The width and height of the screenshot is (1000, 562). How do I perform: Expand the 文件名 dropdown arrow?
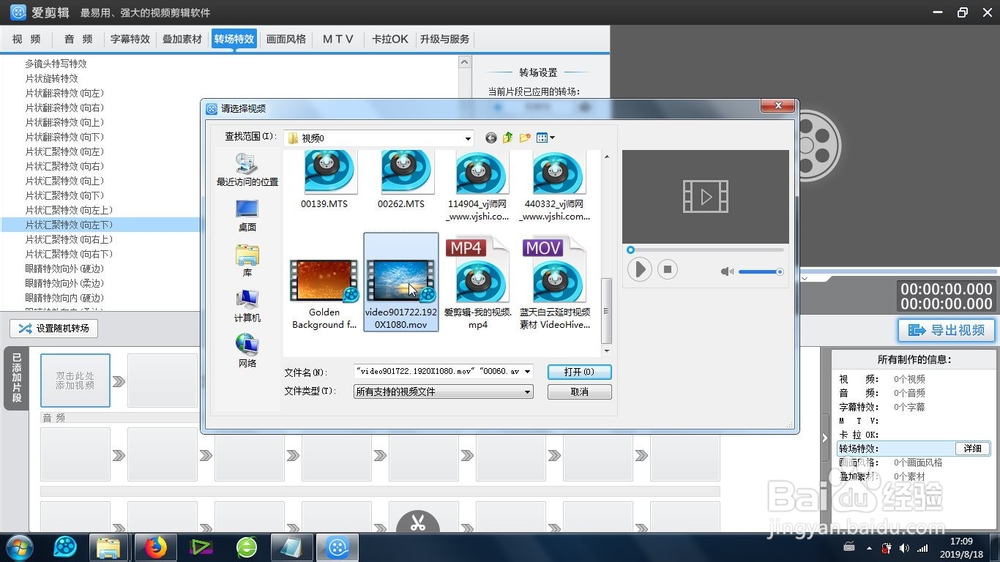coord(527,371)
